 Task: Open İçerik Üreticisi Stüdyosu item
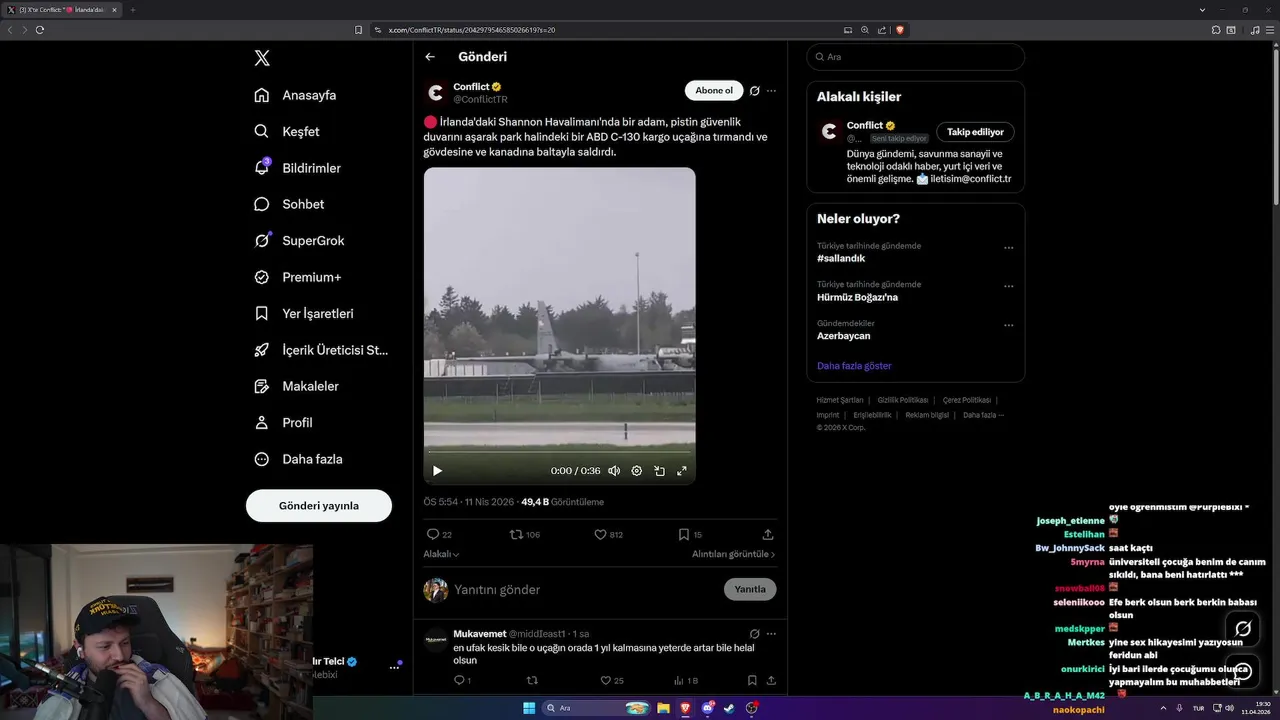(x=320, y=350)
